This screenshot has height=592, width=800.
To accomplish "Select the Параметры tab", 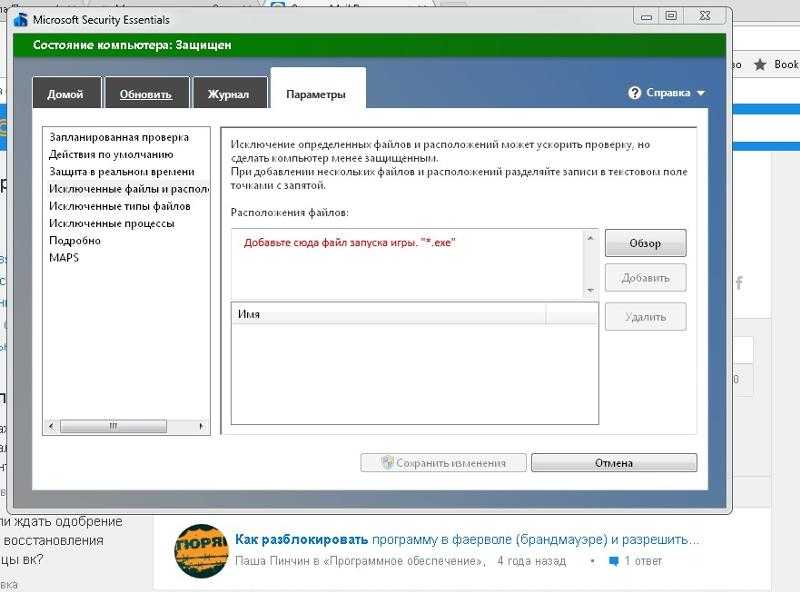I will click(x=317, y=90).
